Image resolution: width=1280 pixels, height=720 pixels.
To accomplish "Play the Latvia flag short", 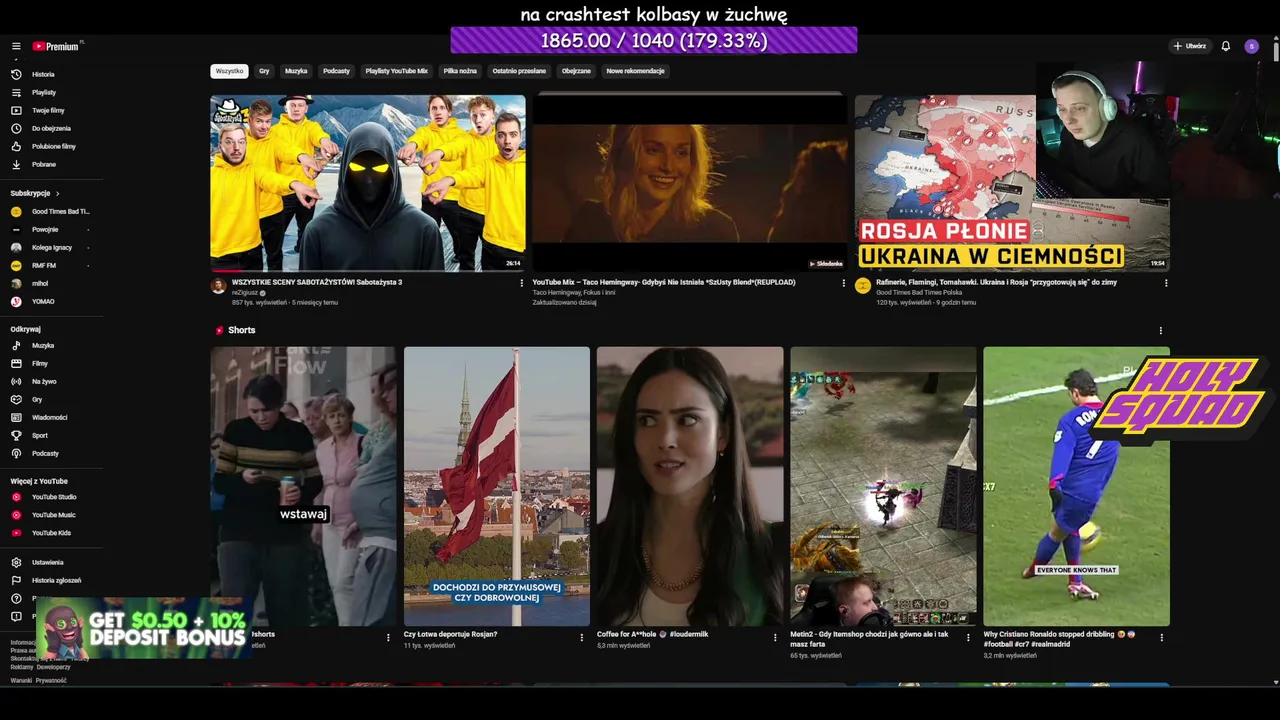I will [497, 486].
